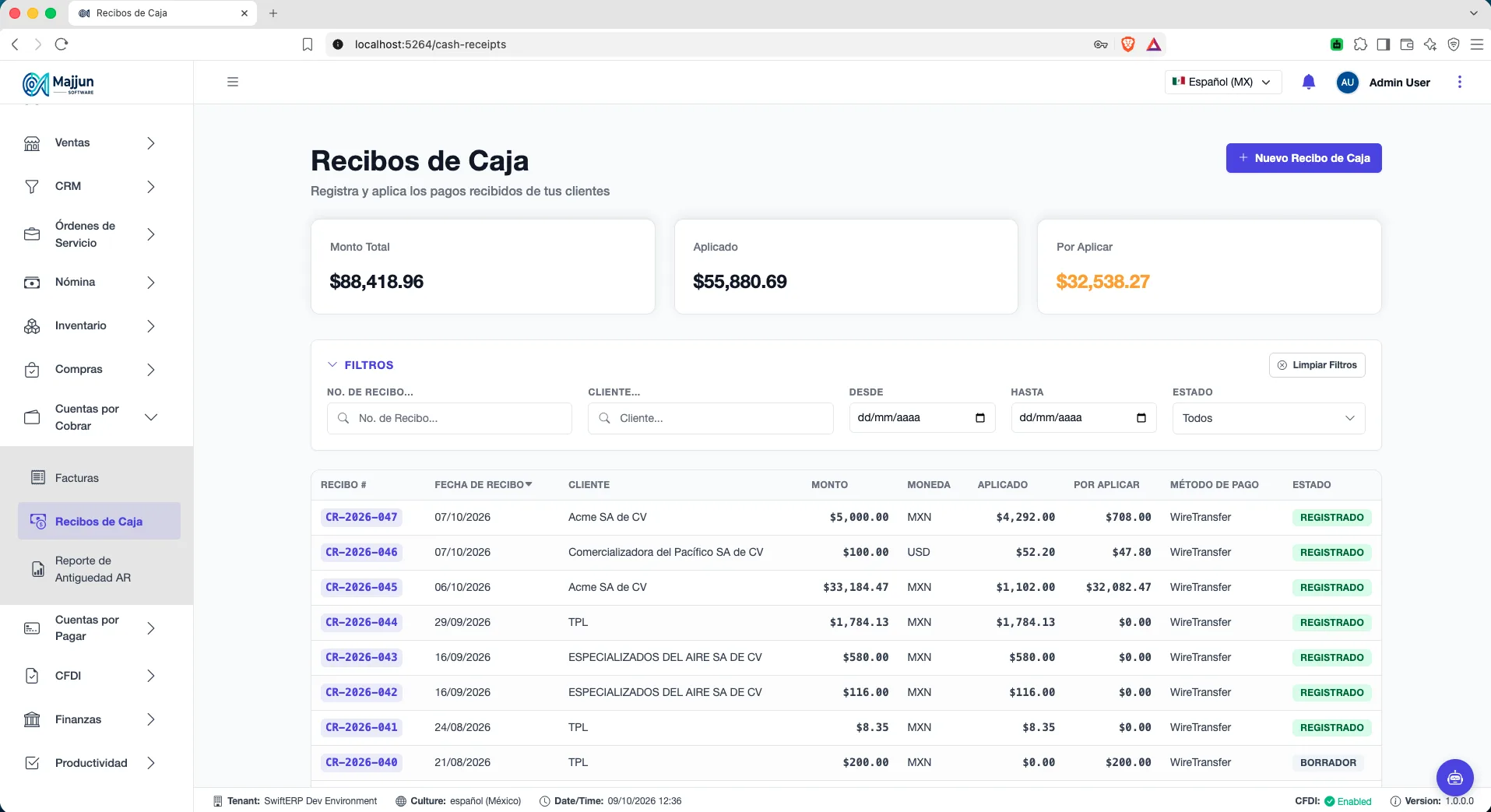Open the notifications bell
Image resolution: width=1491 pixels, height=812 pixels.
(1309, 82)
